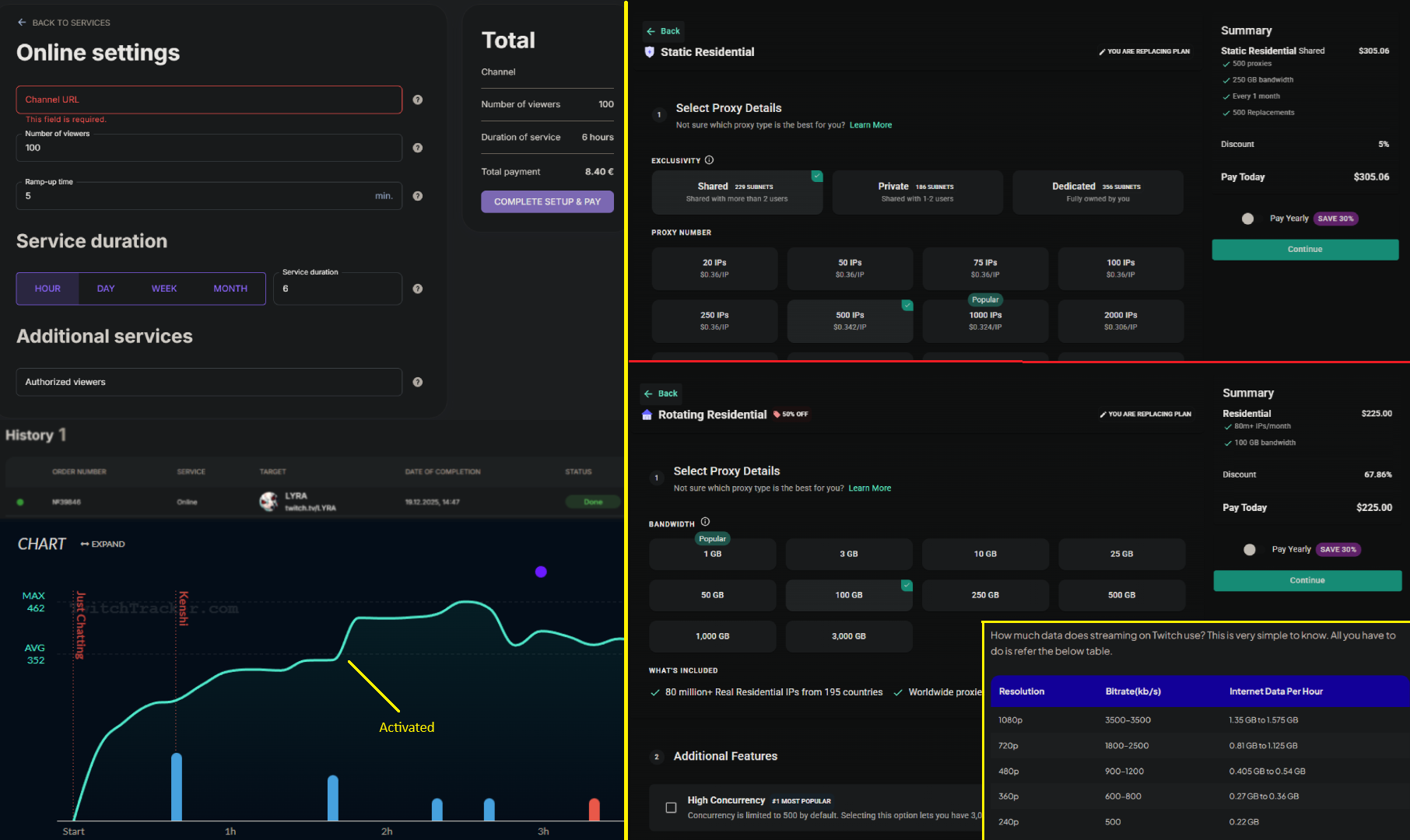Open help icon beside Number of viewers
1410x840 pixels.
coord(418,148)
